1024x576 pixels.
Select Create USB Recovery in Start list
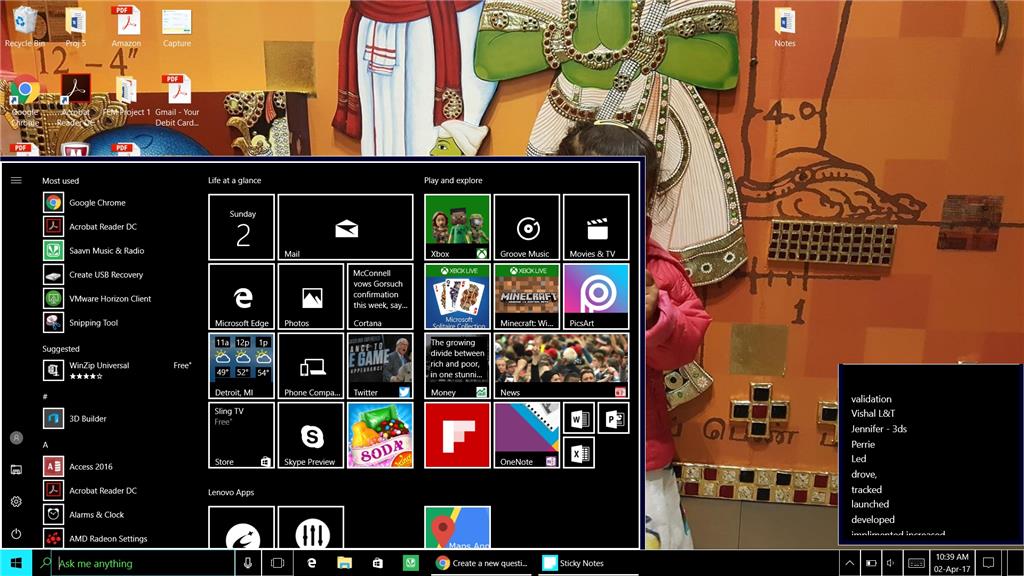(x=119, y=275)
